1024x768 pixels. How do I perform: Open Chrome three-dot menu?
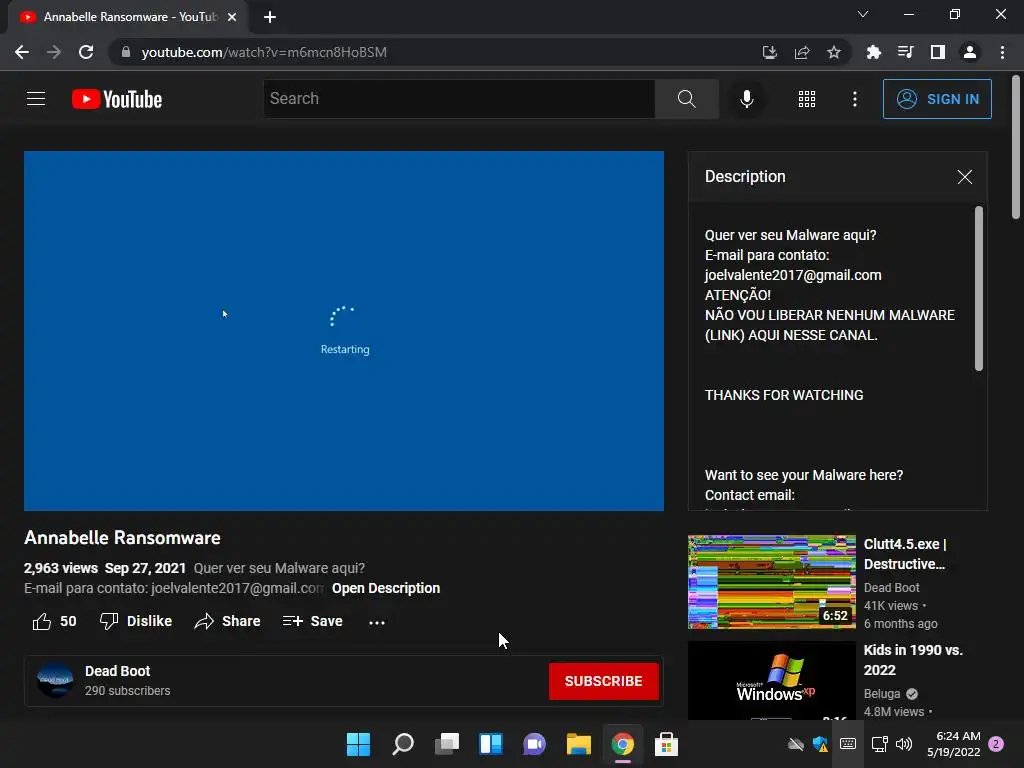1002,52
